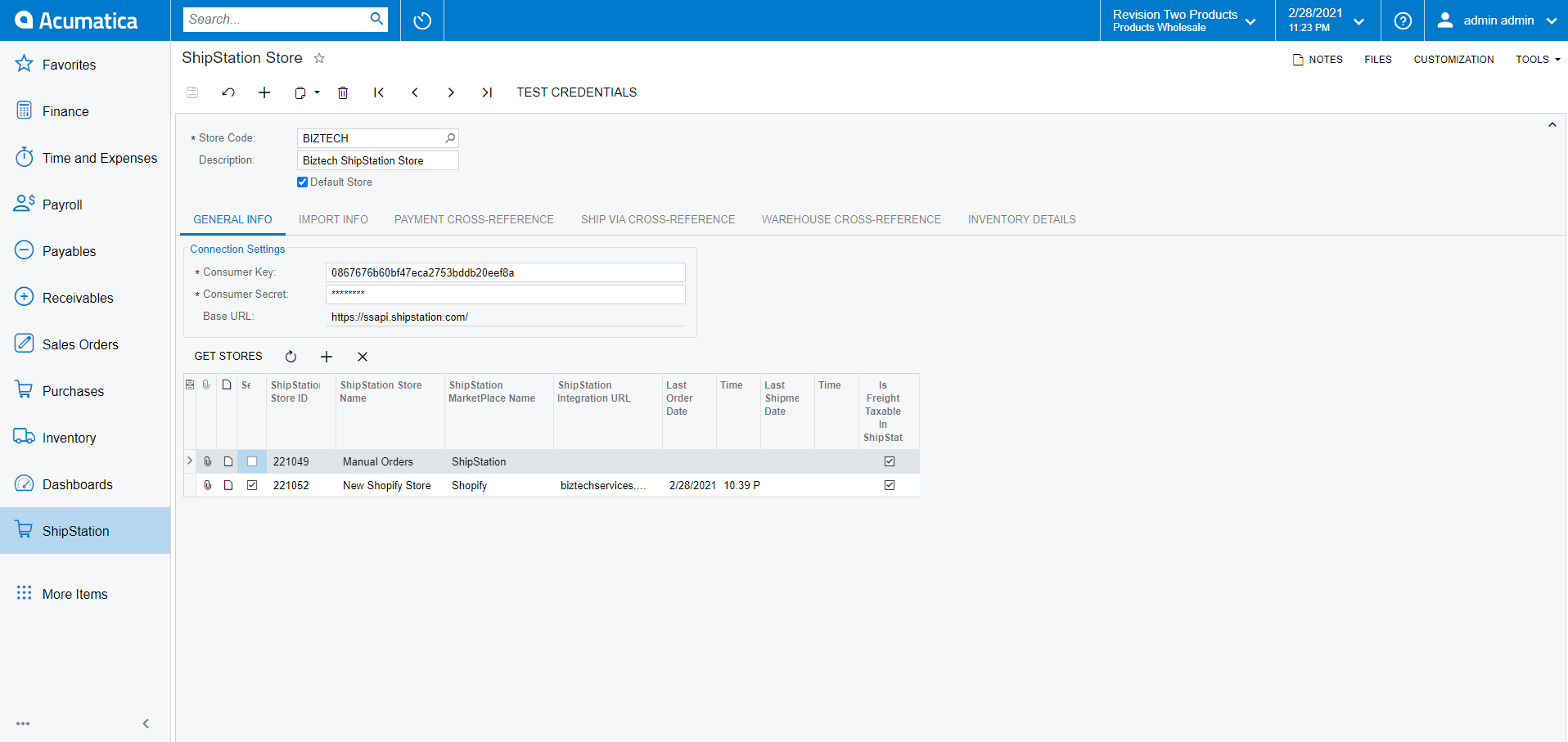The height and width of the screenshot is (742, 1568).
Task: Click the Acumatica logo
Action: point(77,20)
